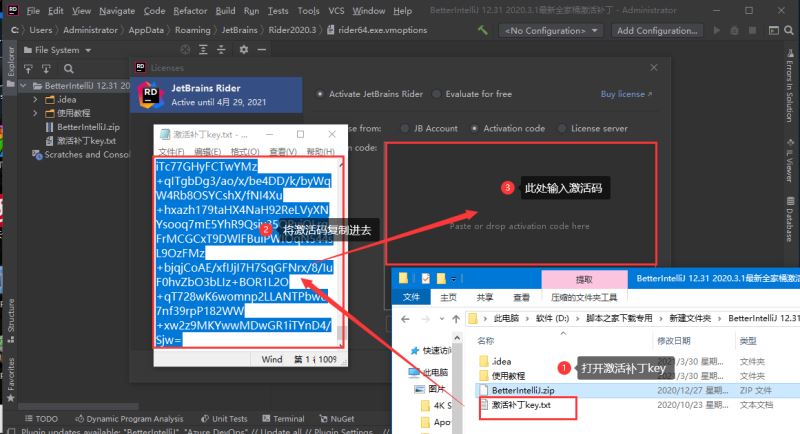Click the Run play icon in toolbar
800x434 pixels.
click(716, 31)
